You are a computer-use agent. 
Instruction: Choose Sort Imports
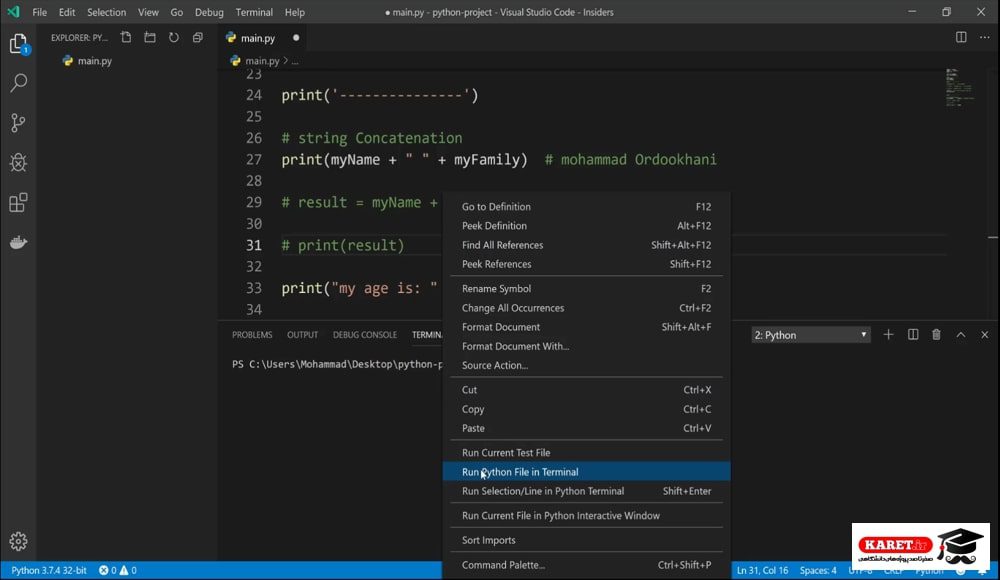pyautogui.click(x=586, y=540)
